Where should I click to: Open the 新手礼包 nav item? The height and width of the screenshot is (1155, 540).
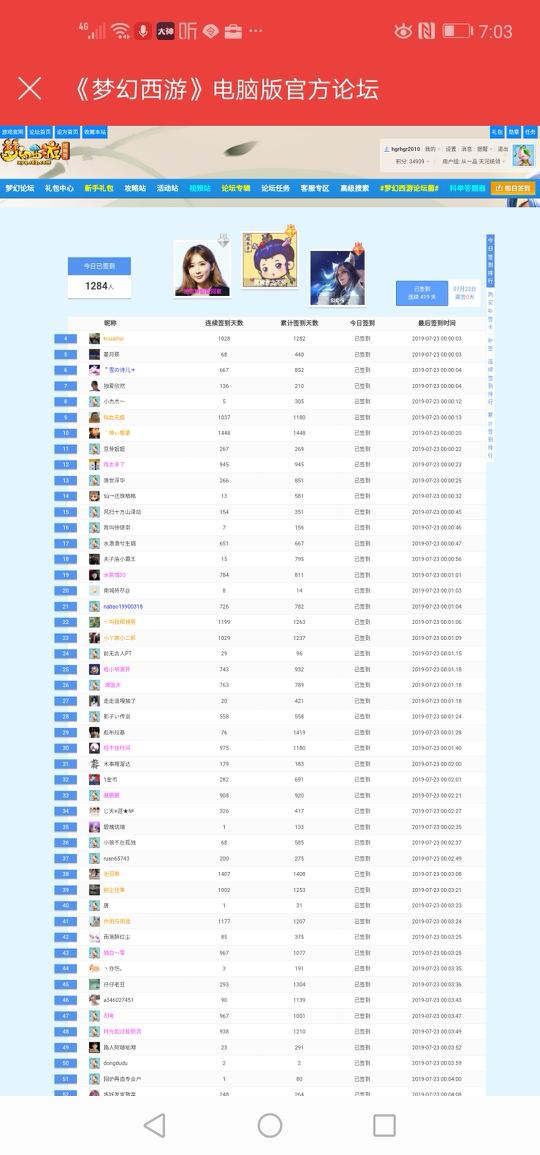[99, 189]
